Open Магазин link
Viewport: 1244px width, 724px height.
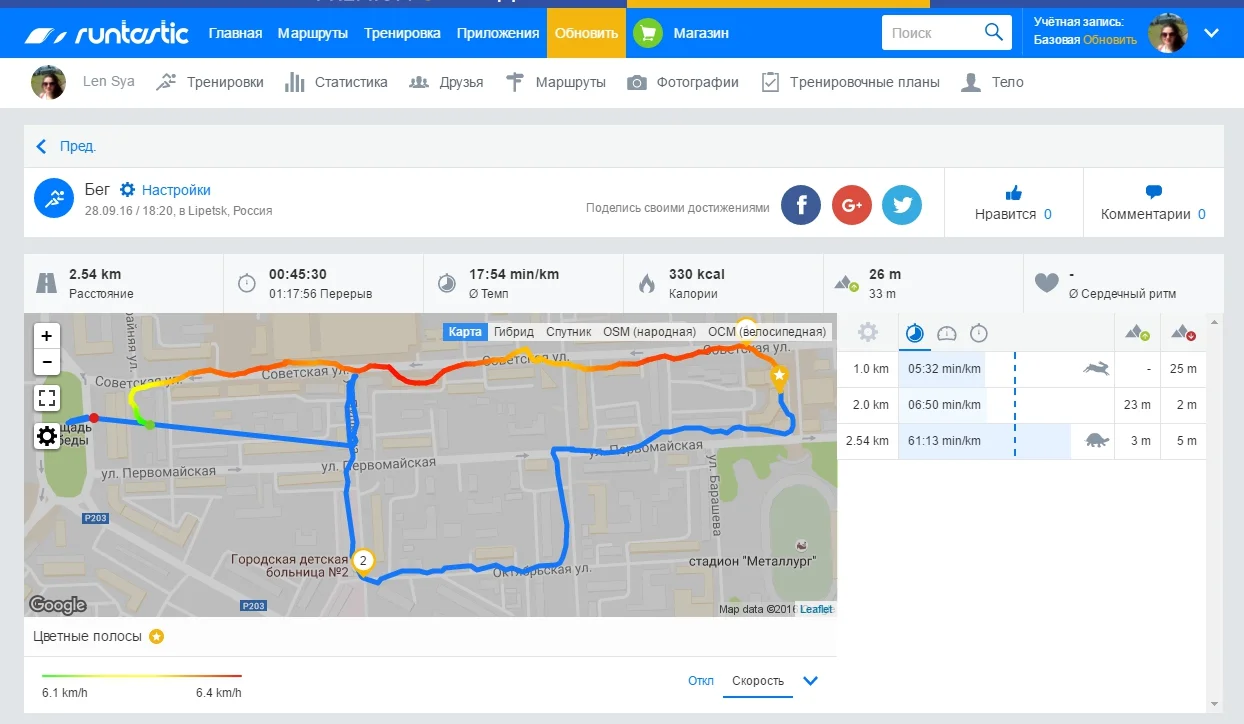[x=701, y=33]
